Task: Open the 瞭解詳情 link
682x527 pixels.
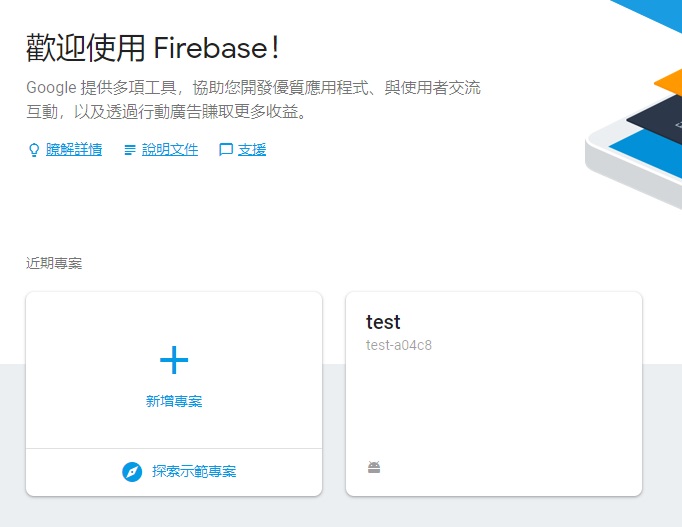Action: tap(74, 150)
